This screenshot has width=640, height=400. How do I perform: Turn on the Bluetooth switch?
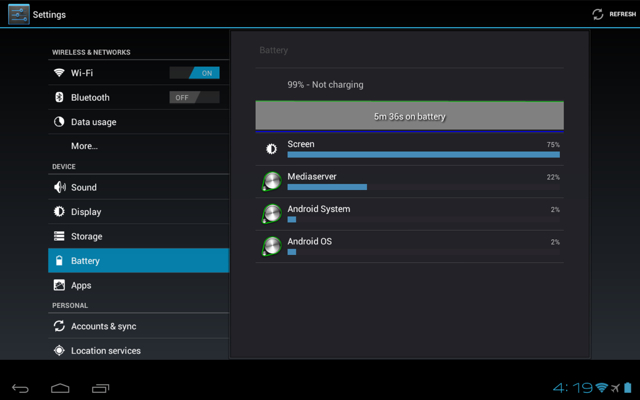(194, 98)
